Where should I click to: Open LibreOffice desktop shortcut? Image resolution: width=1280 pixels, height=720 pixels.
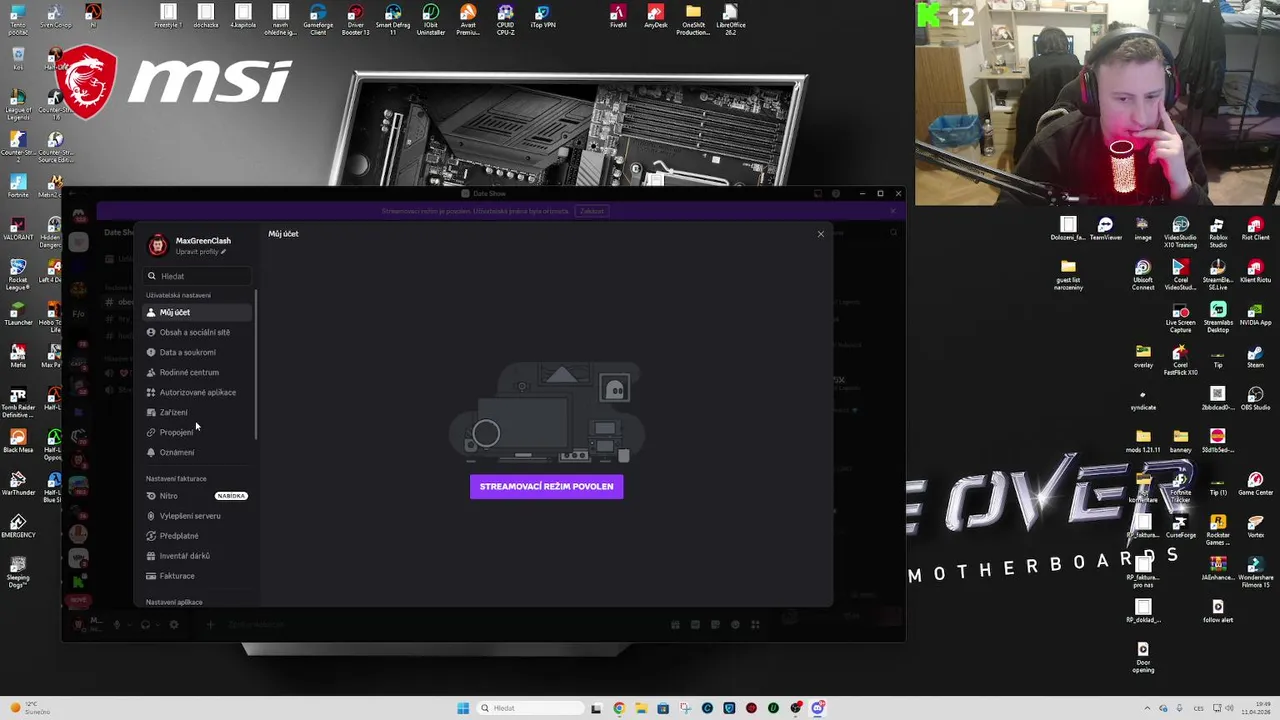click(731, 19)
